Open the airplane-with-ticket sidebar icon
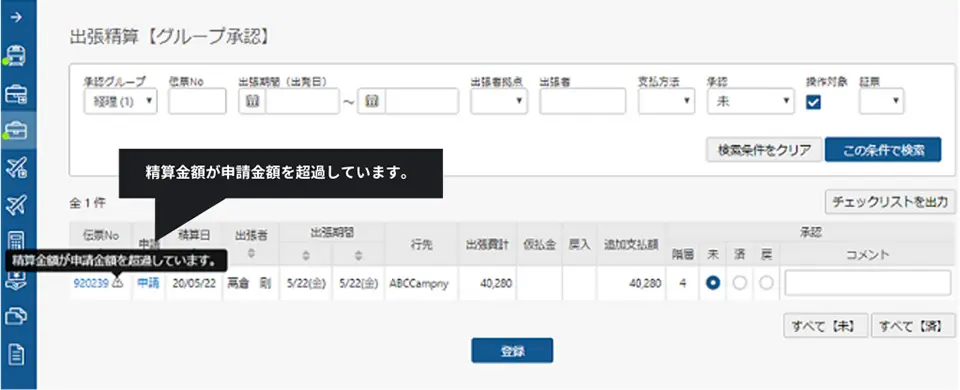 [17, 168]
